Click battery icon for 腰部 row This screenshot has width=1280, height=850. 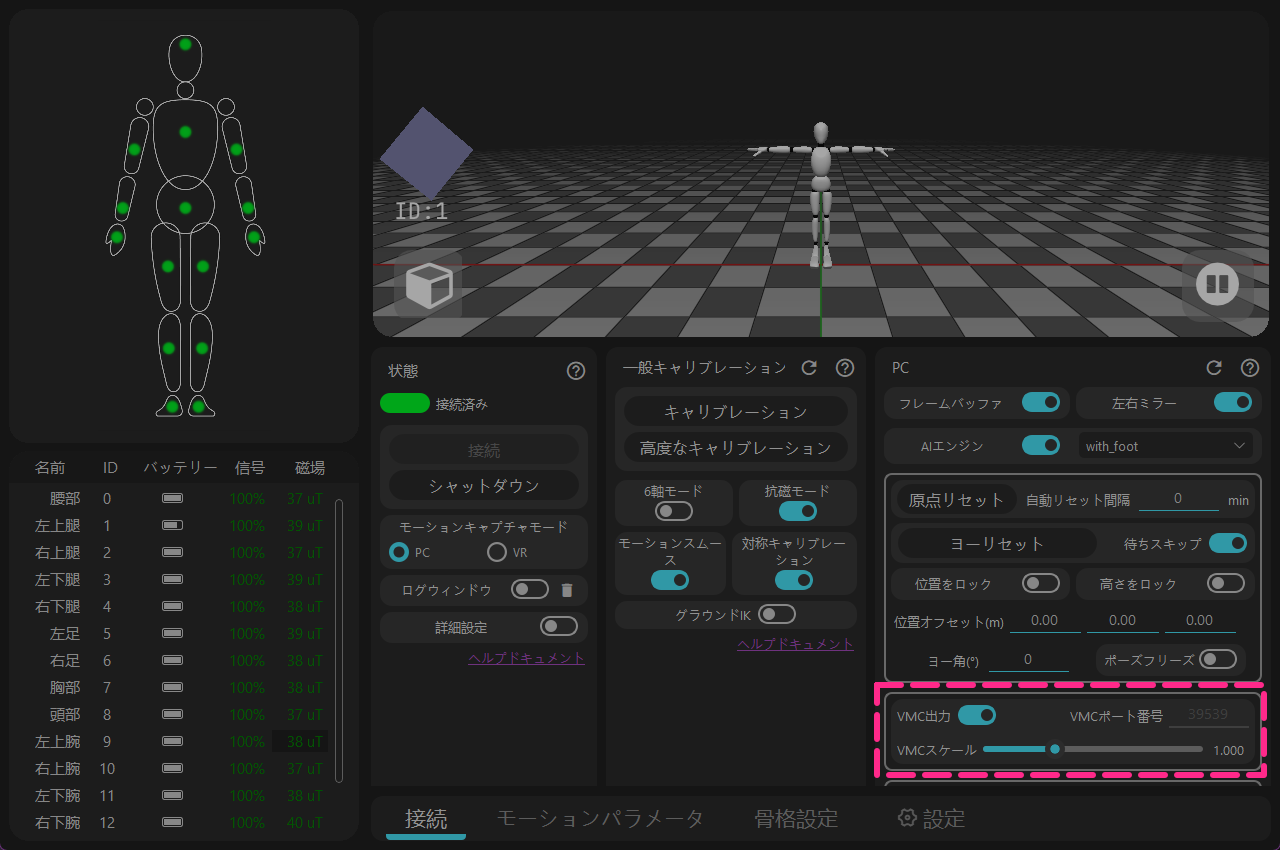[x=173, y=498]
